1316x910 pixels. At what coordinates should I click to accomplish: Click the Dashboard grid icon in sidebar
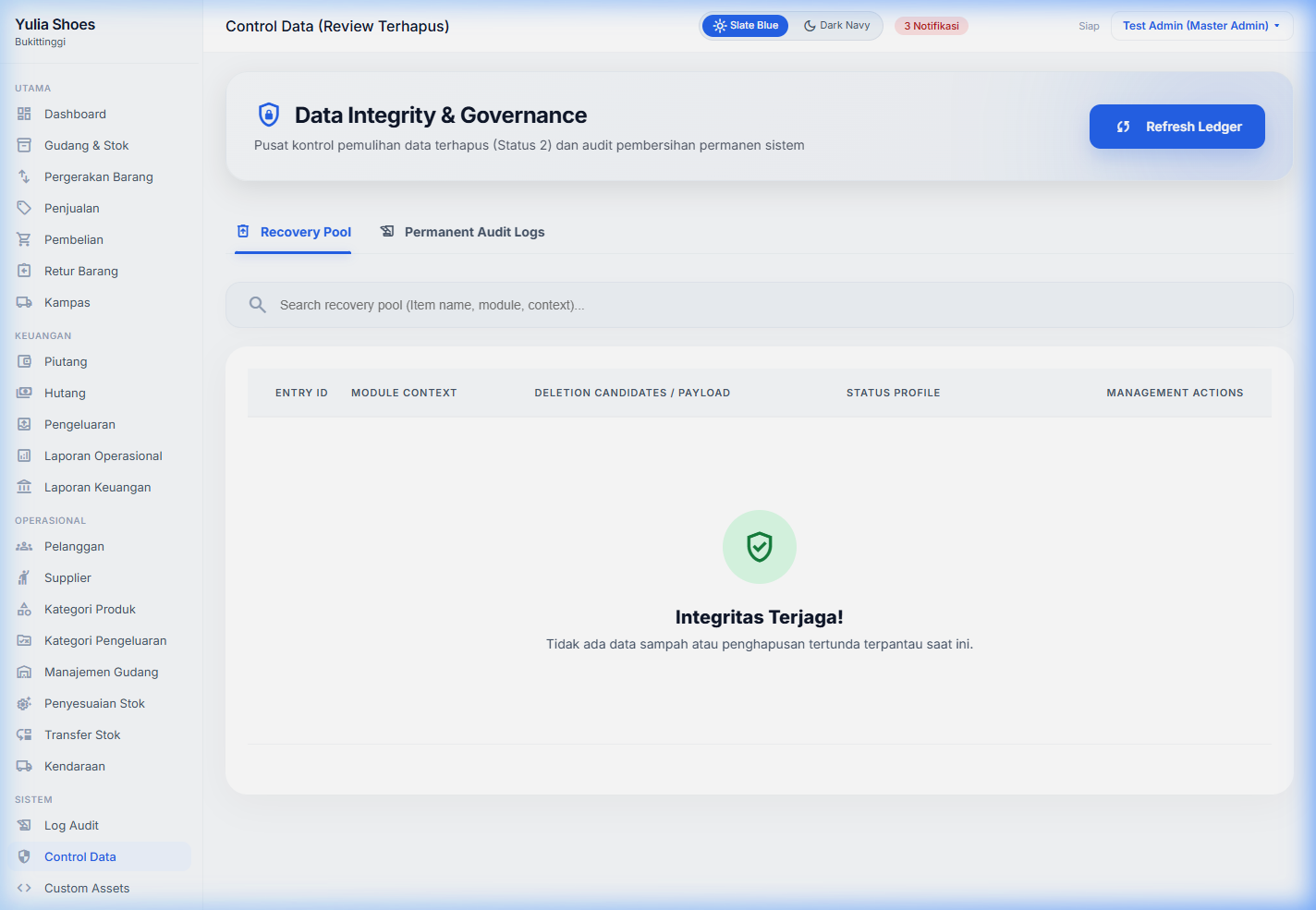[24, 114]
